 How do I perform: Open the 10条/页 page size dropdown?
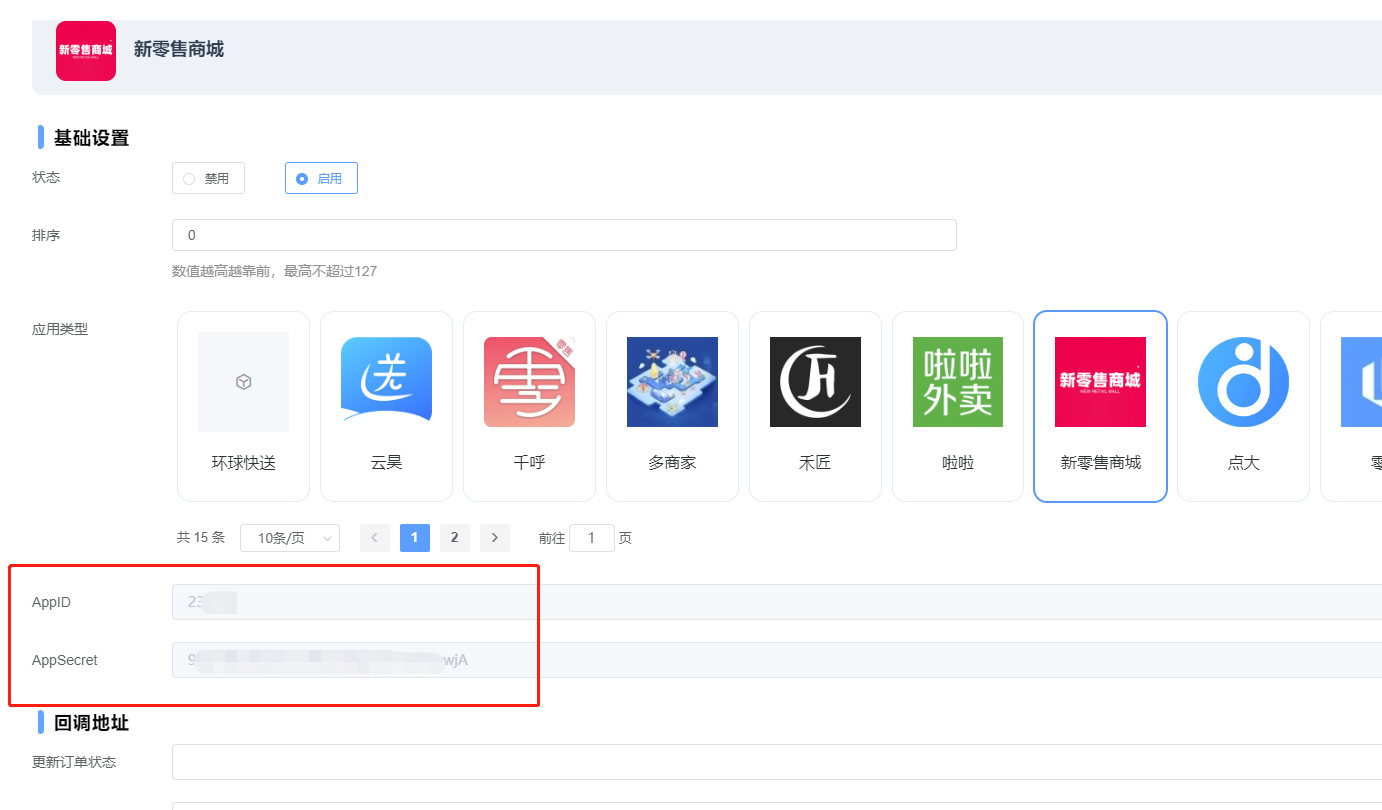point(290,538)
